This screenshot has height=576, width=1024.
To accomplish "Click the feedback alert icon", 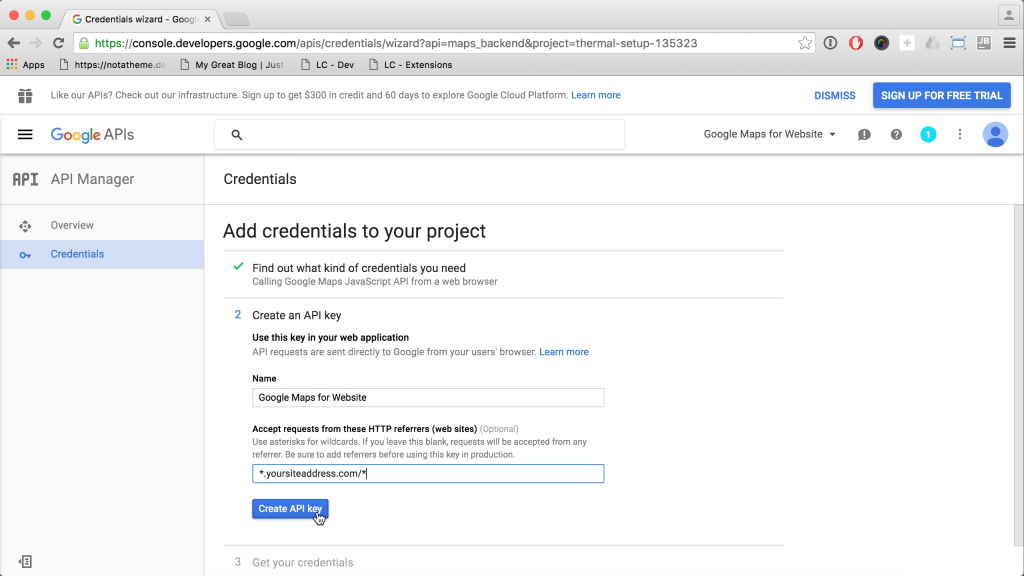I will (864, 135).
